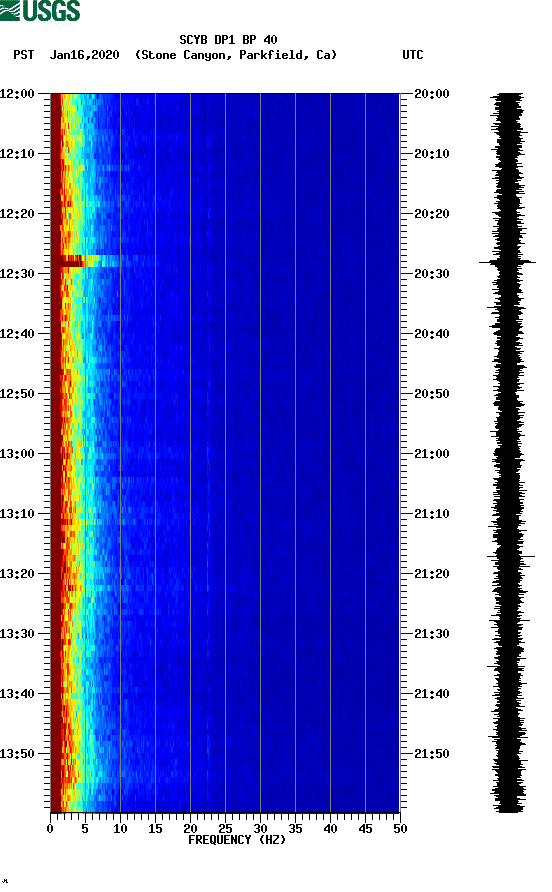The width and height of the screenshot is (552, 892).
Task: Click the 12:10 PST time label
Action: [x=17, y=154]
